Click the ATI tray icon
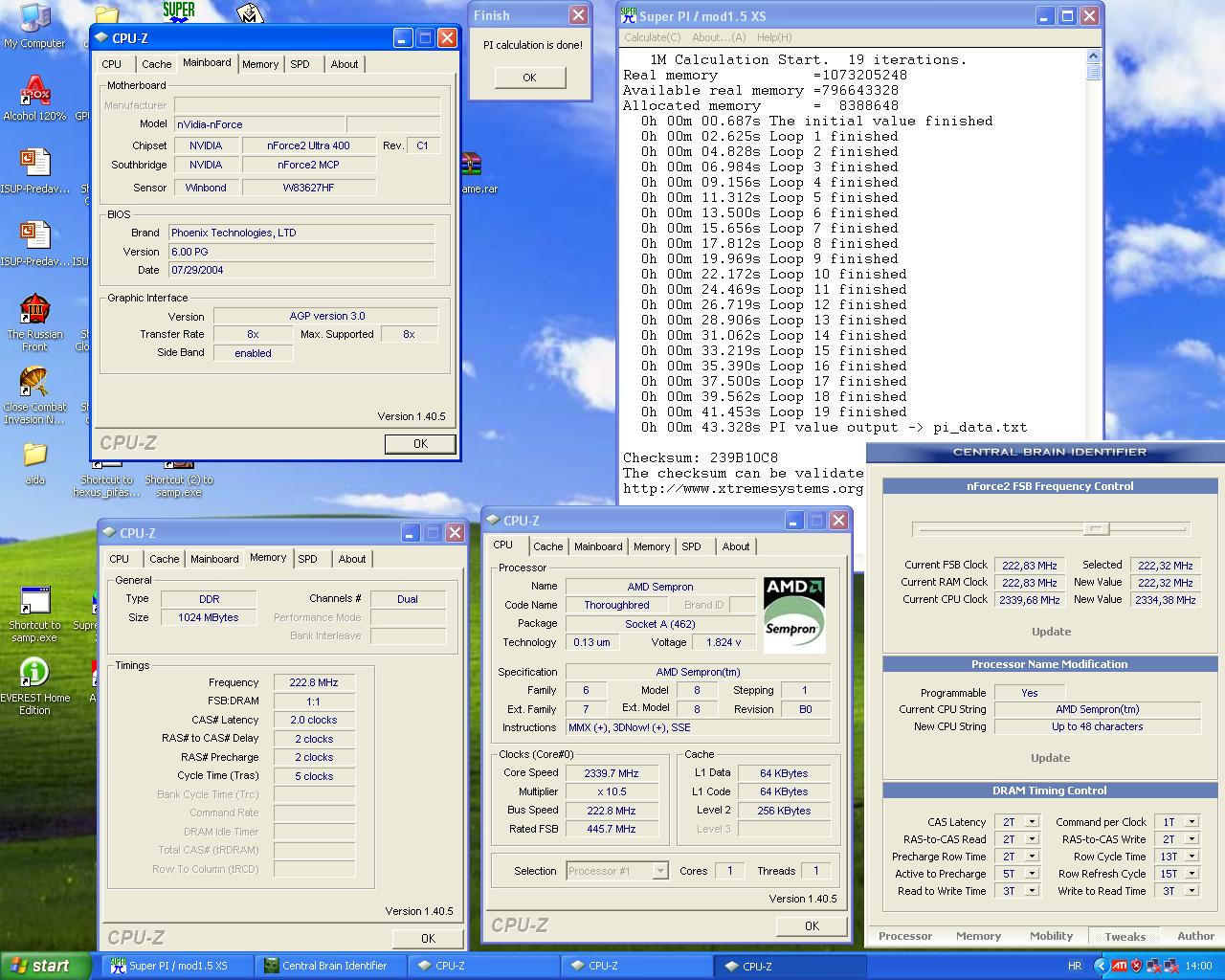The width and height of the screenshot is (1225, 980). pos(1119,966)
